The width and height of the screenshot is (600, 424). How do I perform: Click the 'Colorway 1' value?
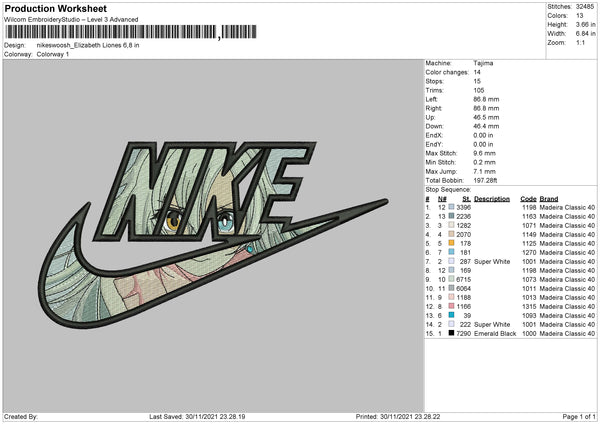[x=53, y=54]
